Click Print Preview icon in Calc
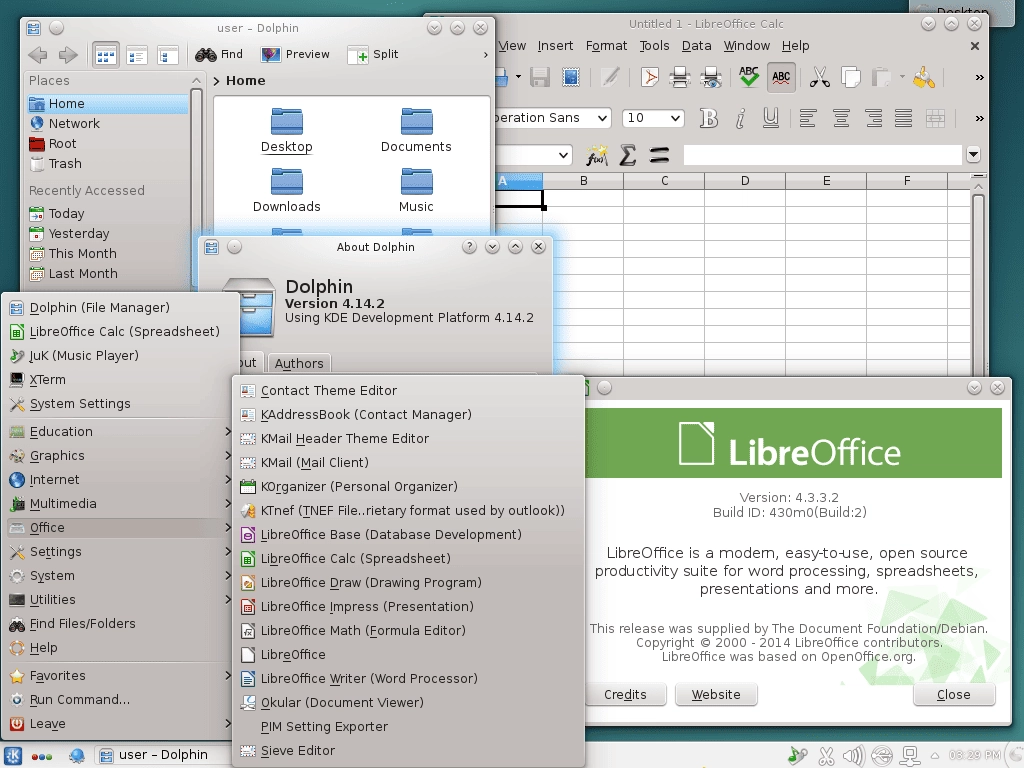This screenshot has height=768, width=1024. 711,78
